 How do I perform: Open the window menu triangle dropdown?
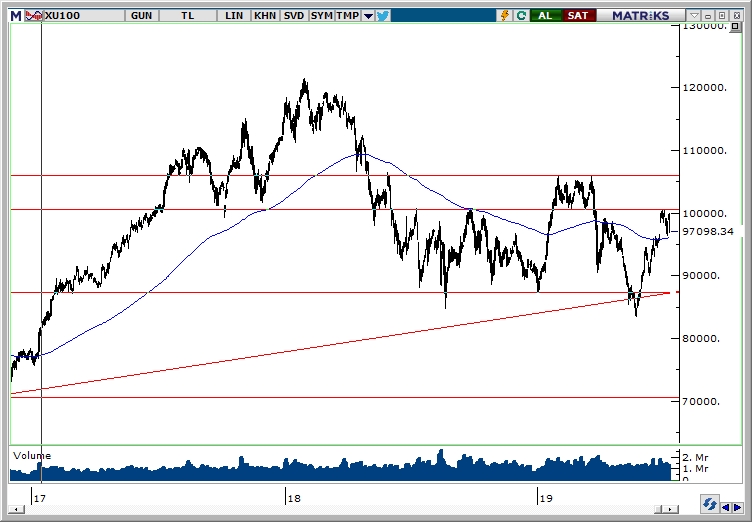(694, 16)
